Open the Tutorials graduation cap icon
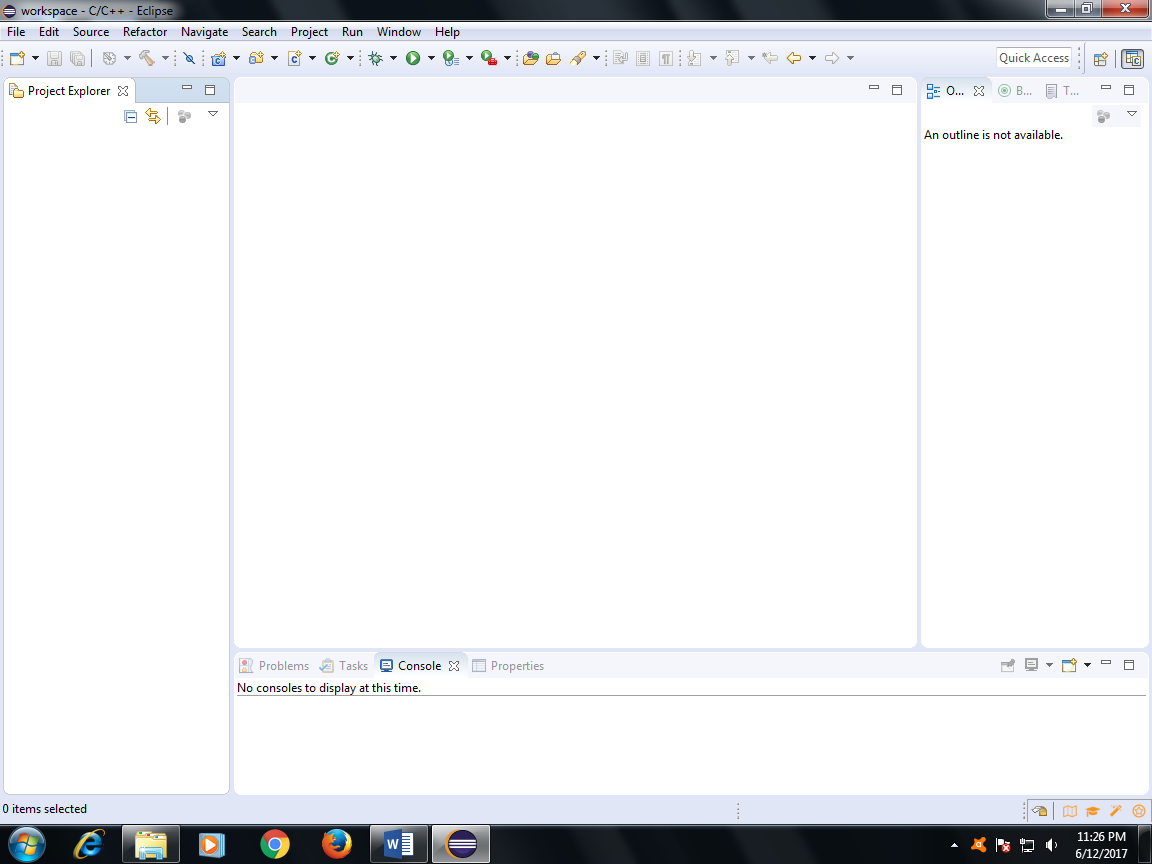 tap(1093, 811)
